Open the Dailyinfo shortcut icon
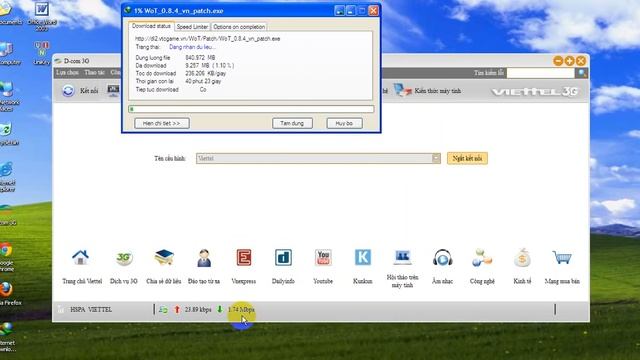This screenshot has height=360, width=640. pos(283,258)
